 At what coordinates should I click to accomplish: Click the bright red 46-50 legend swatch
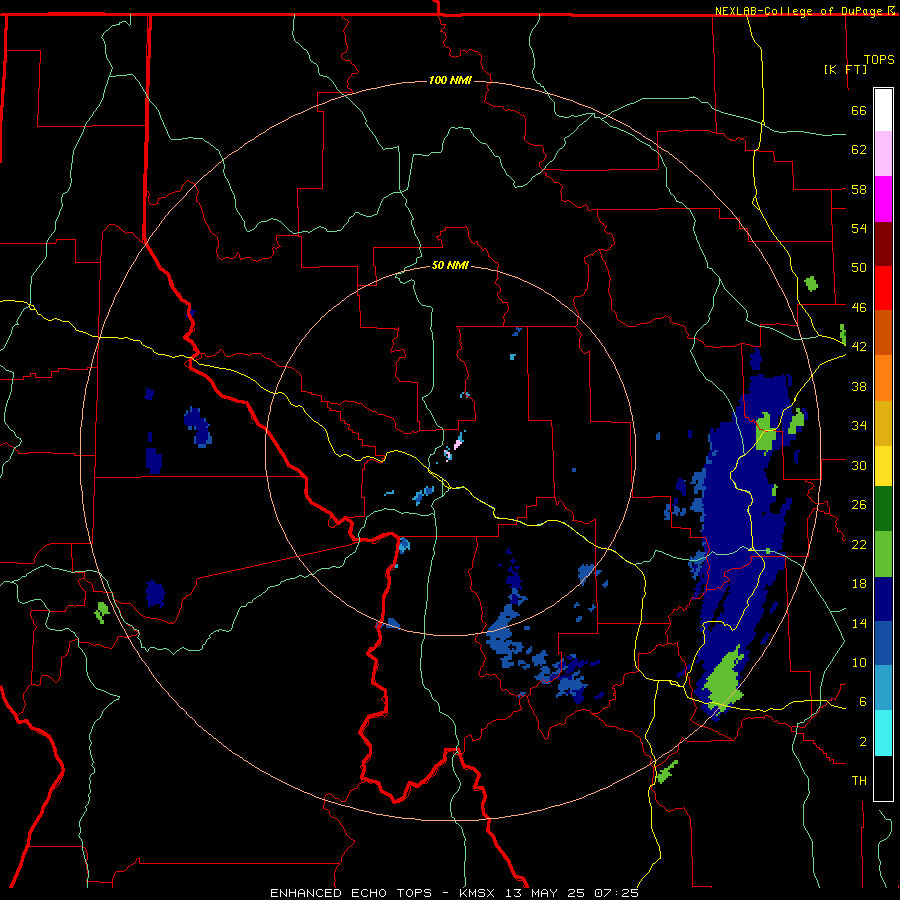(x=883, y=288)
